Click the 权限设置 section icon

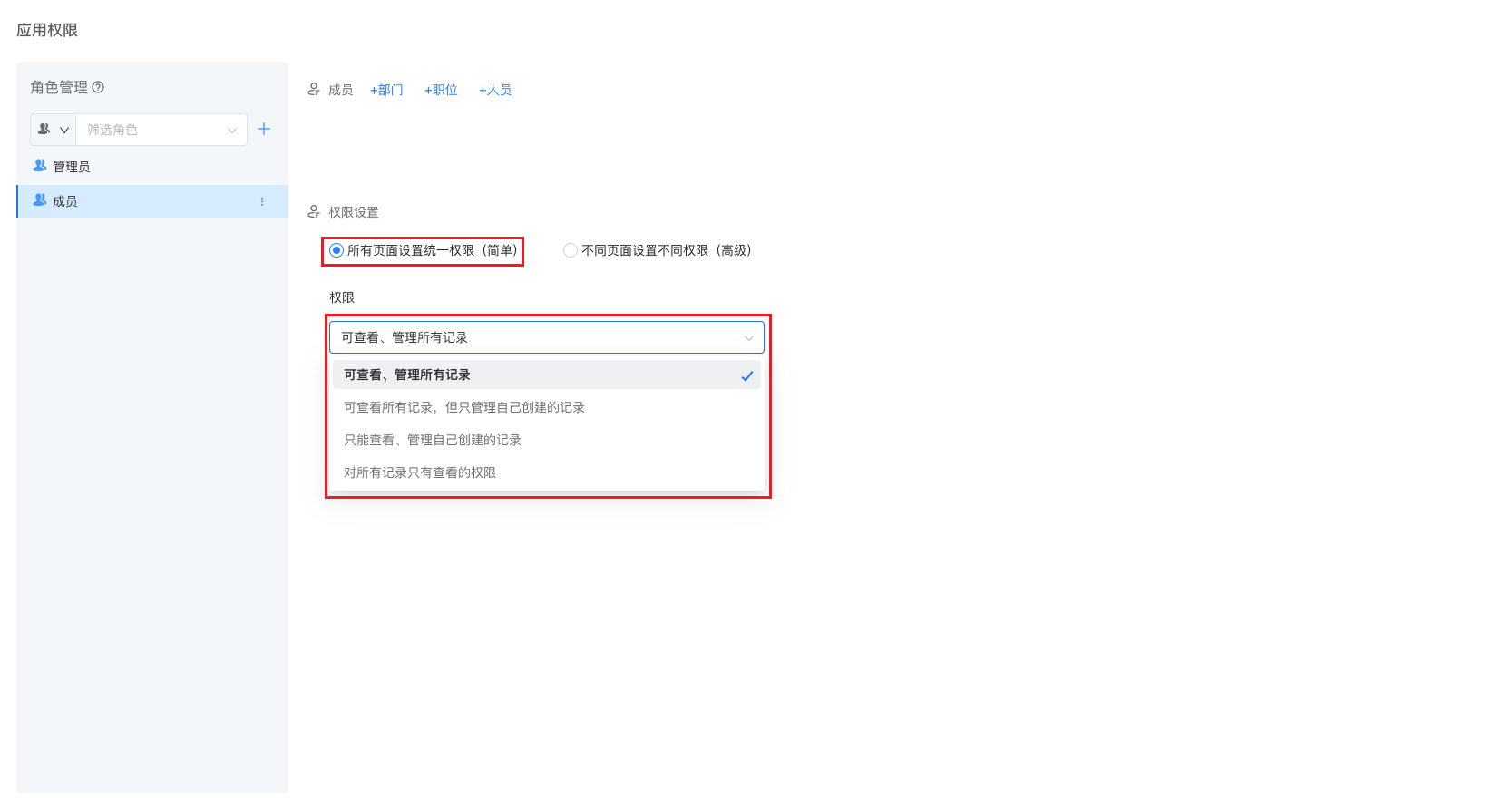tap(314, 212)
